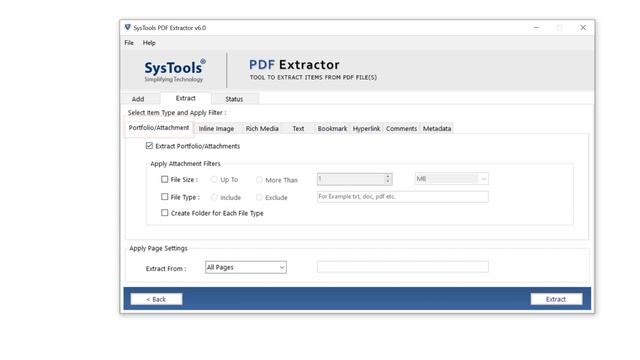Click the Select Item Type and Apply Filter text
The height and width of the screenshot is (360, 640).
tap(177, 113)
